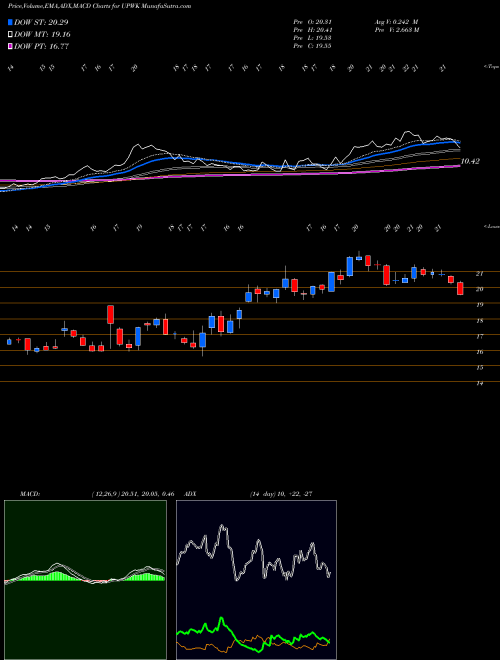Screen dimensions: 500x660
Task: Click the 'Pre C: 19.55' close value
Action: click(312, 46)
